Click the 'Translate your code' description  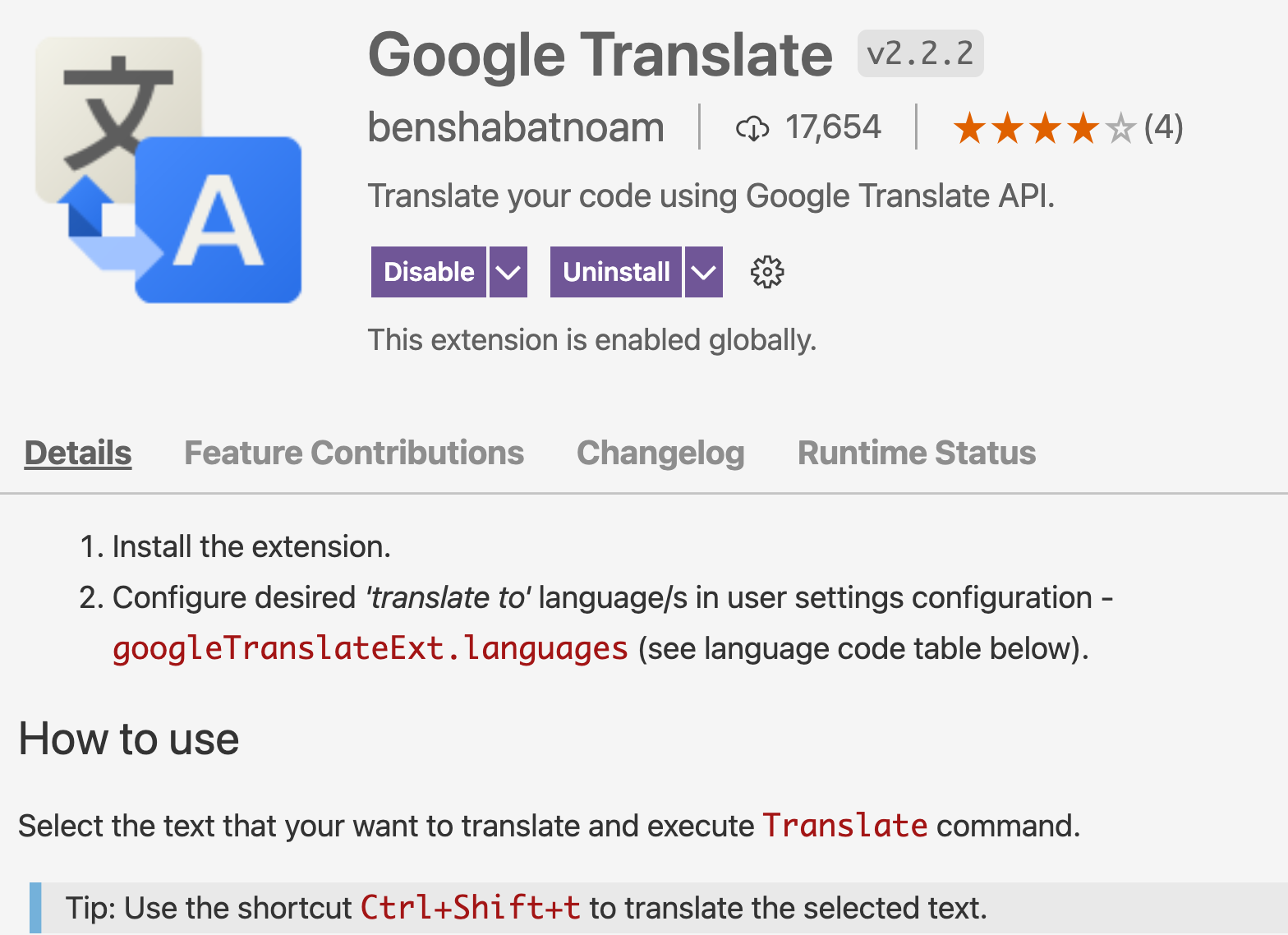711,196
